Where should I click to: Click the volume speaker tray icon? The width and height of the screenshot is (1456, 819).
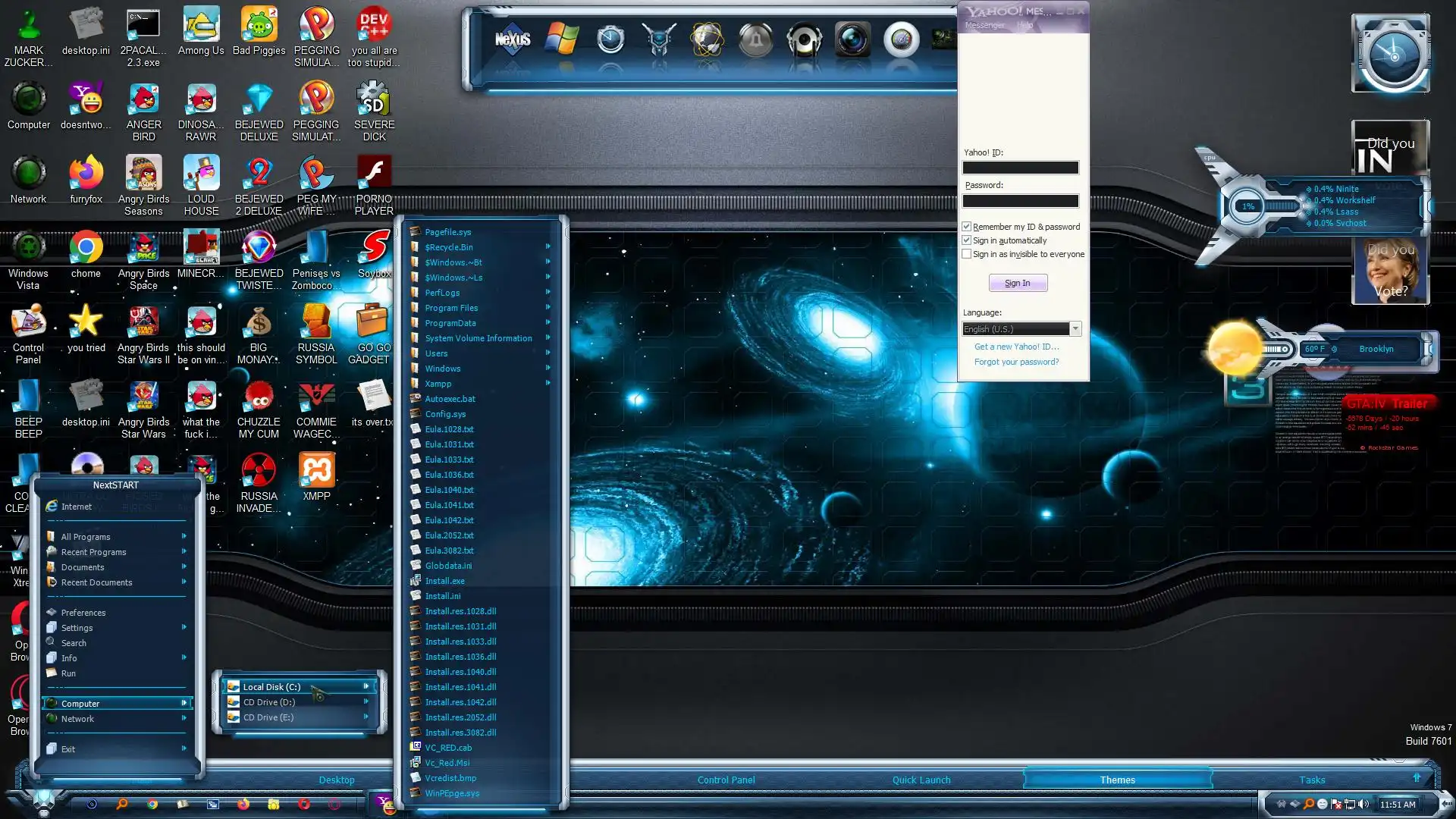tap(1363, 804)
